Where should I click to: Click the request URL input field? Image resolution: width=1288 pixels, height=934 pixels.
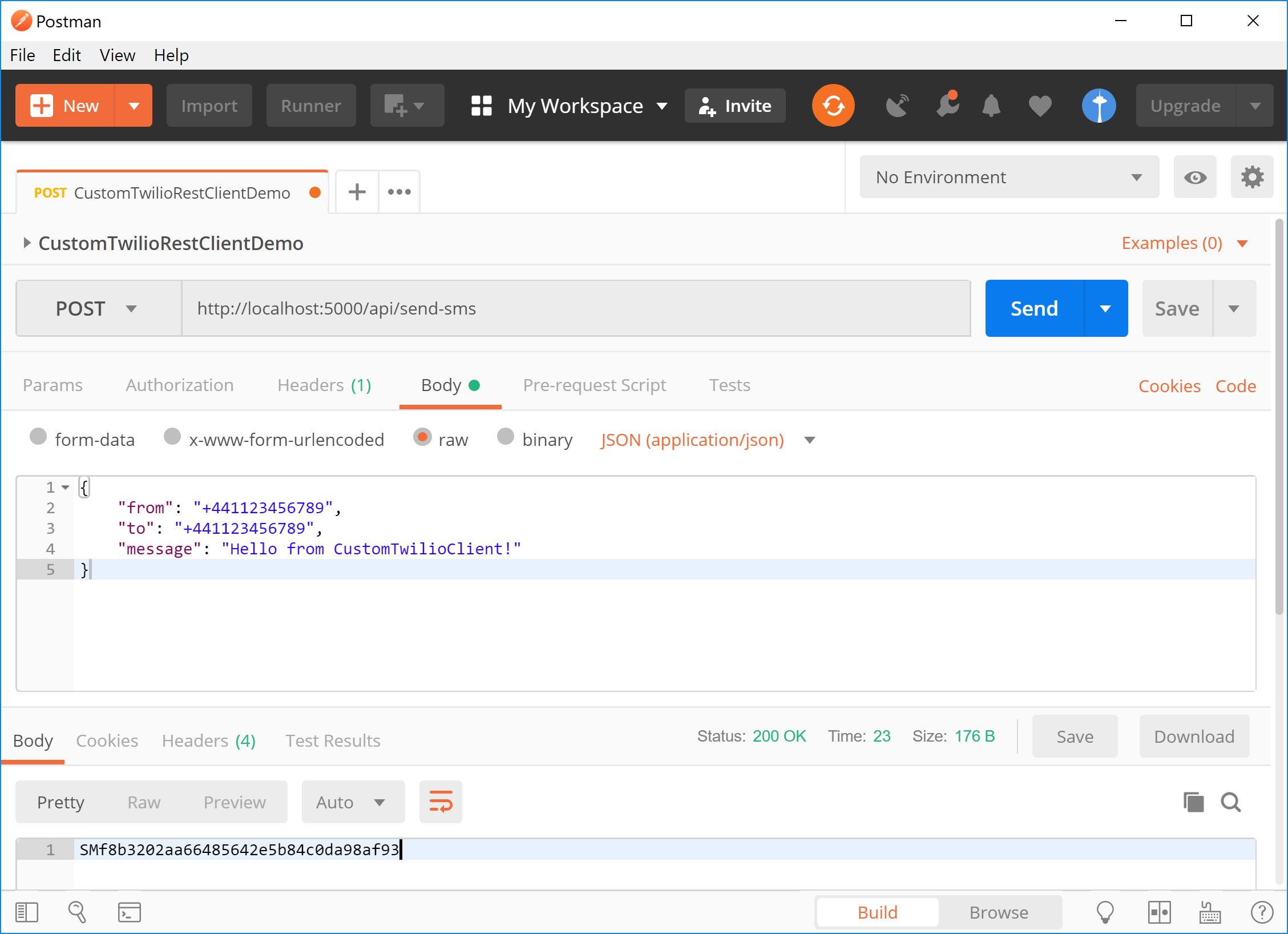576,308
